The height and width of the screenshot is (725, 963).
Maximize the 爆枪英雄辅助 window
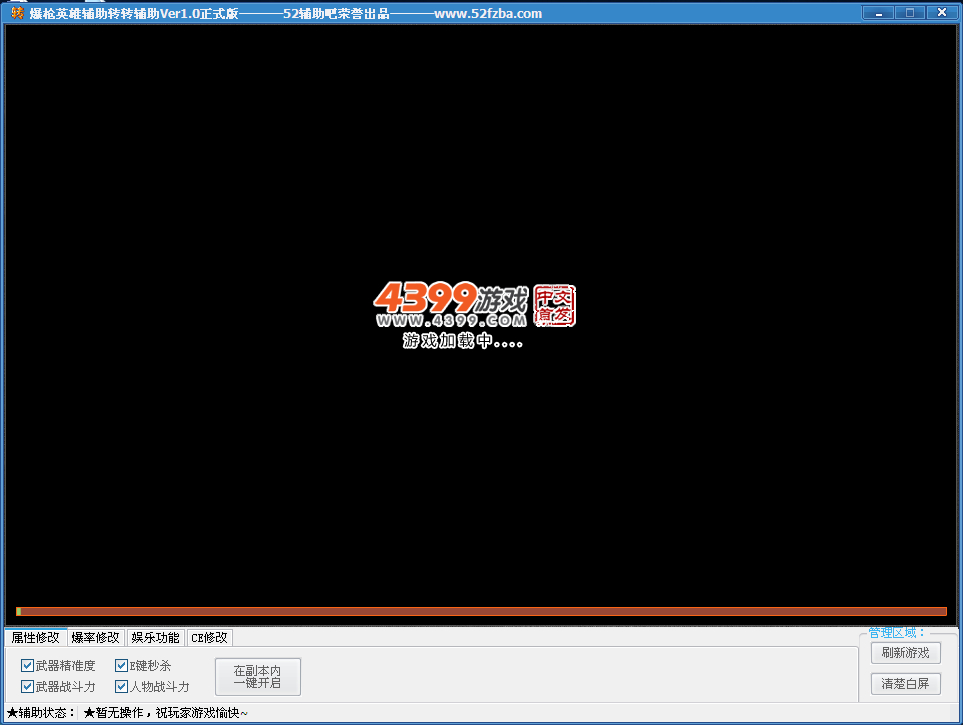[x=910, y=13]
